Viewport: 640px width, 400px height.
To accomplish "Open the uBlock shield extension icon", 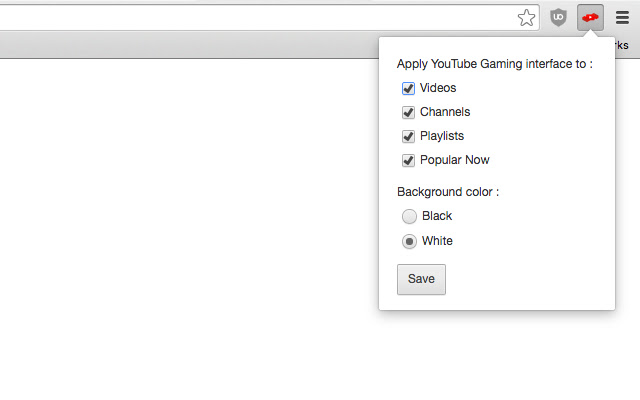I will [558, 18].
